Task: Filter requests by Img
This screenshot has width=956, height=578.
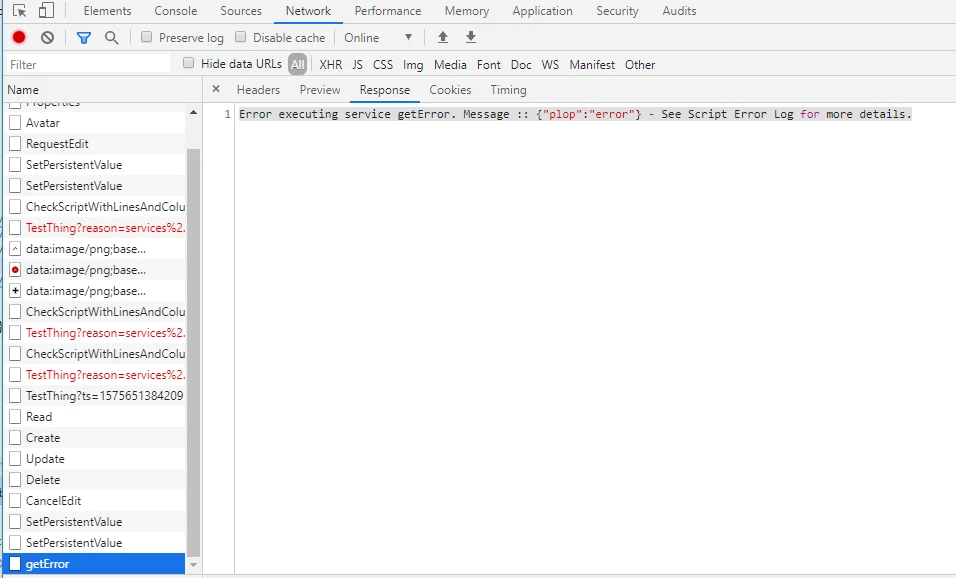Action: (x=413, y=65)
